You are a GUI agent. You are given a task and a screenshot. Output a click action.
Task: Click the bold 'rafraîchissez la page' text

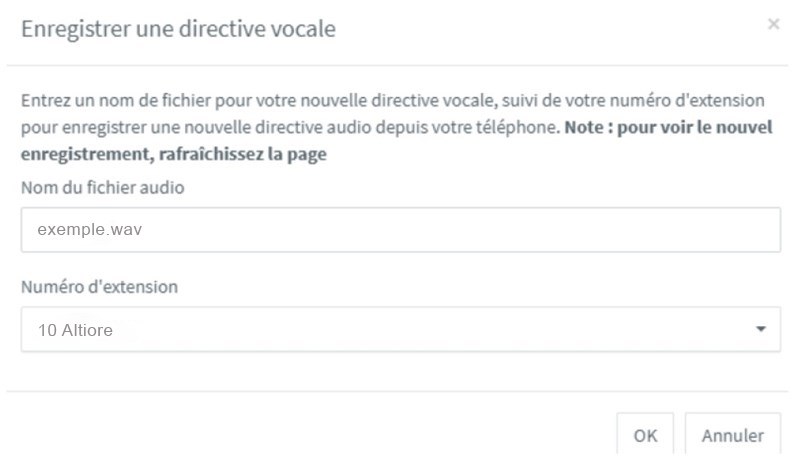pyautogui.click(x=250, y=155)
